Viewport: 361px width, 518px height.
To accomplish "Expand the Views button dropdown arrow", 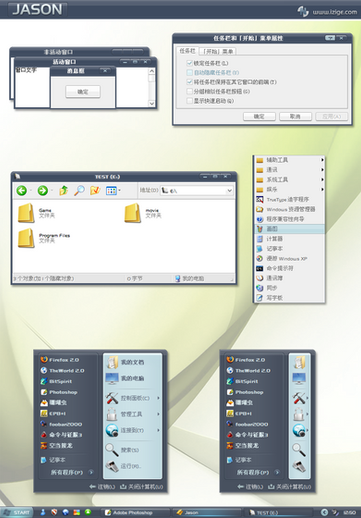I will (119, 191).
